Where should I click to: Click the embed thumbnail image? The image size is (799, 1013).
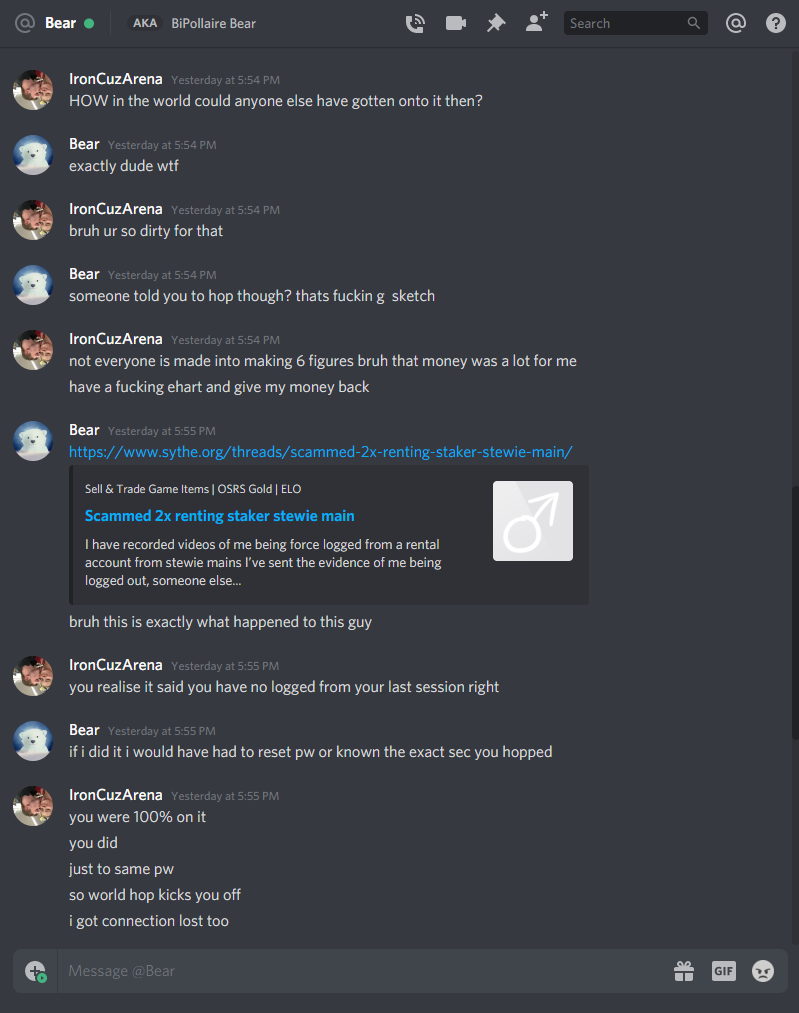point(533,521)
